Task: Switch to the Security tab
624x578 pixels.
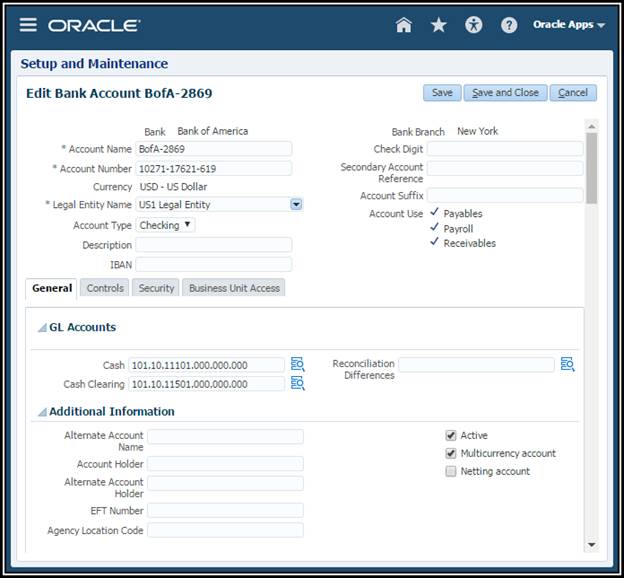Action: (156, 288)
